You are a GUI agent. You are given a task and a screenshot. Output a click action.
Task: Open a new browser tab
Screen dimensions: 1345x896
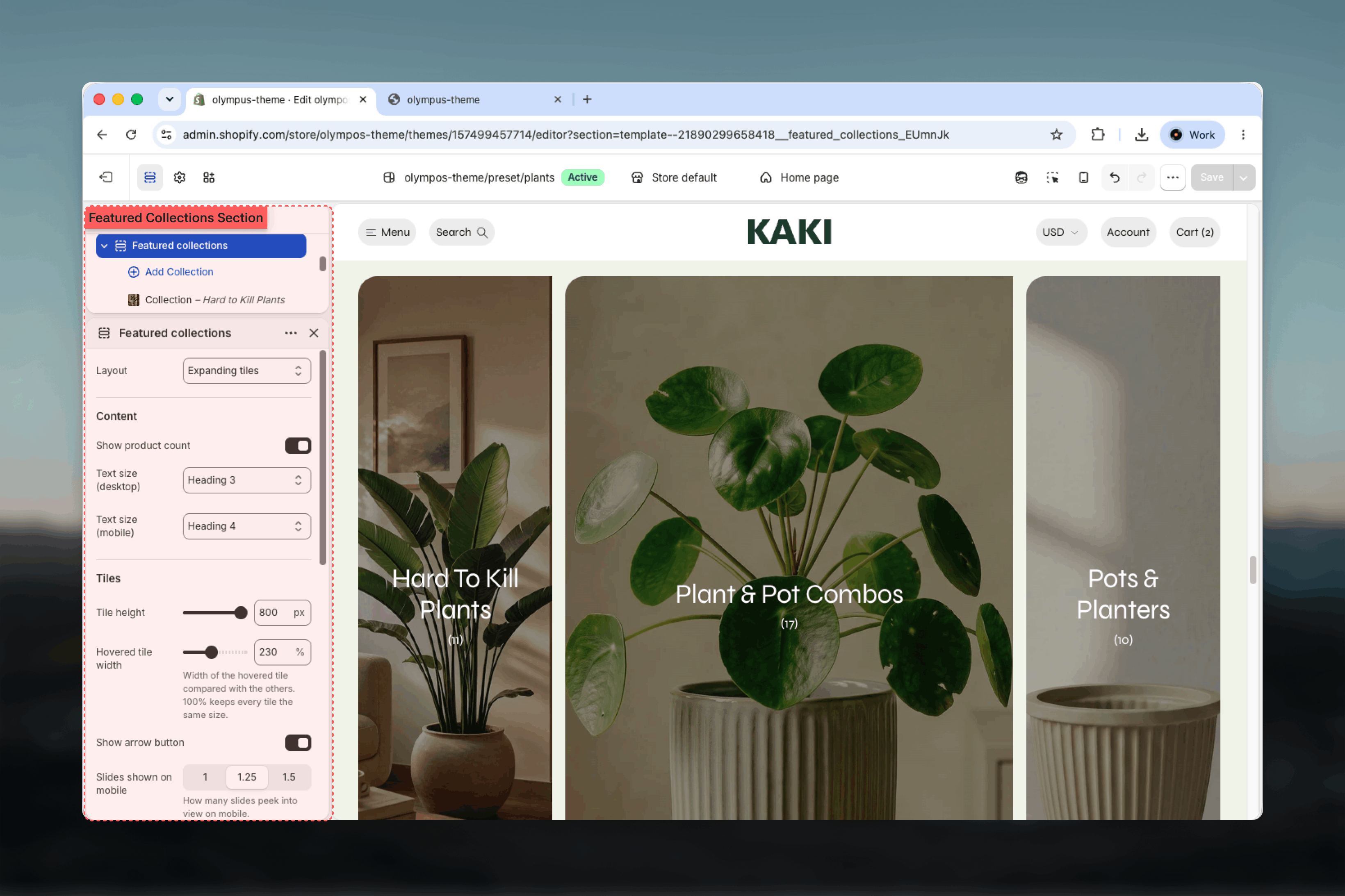click(587, 100)
